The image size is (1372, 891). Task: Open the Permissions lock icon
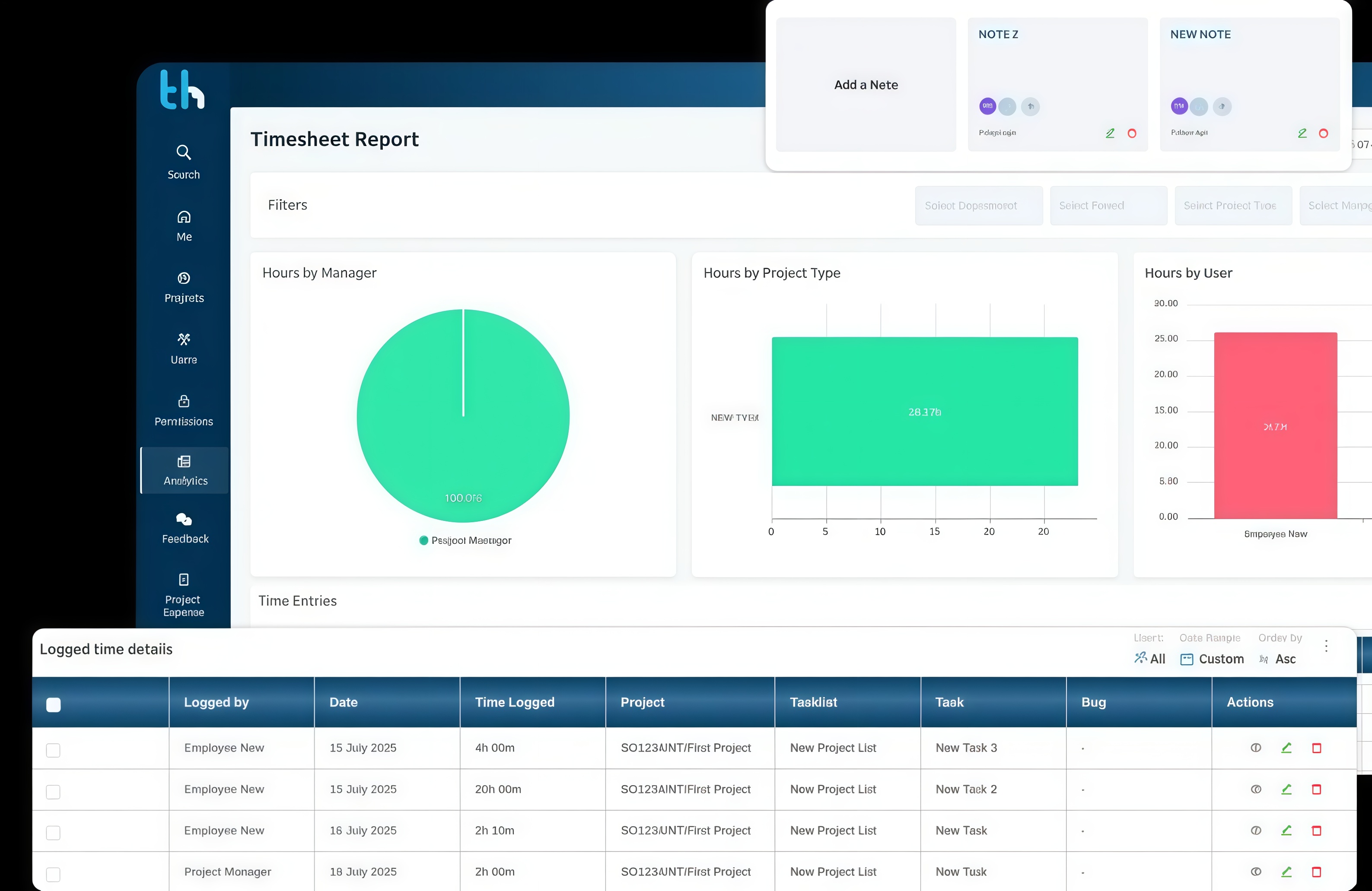point(183,401)
